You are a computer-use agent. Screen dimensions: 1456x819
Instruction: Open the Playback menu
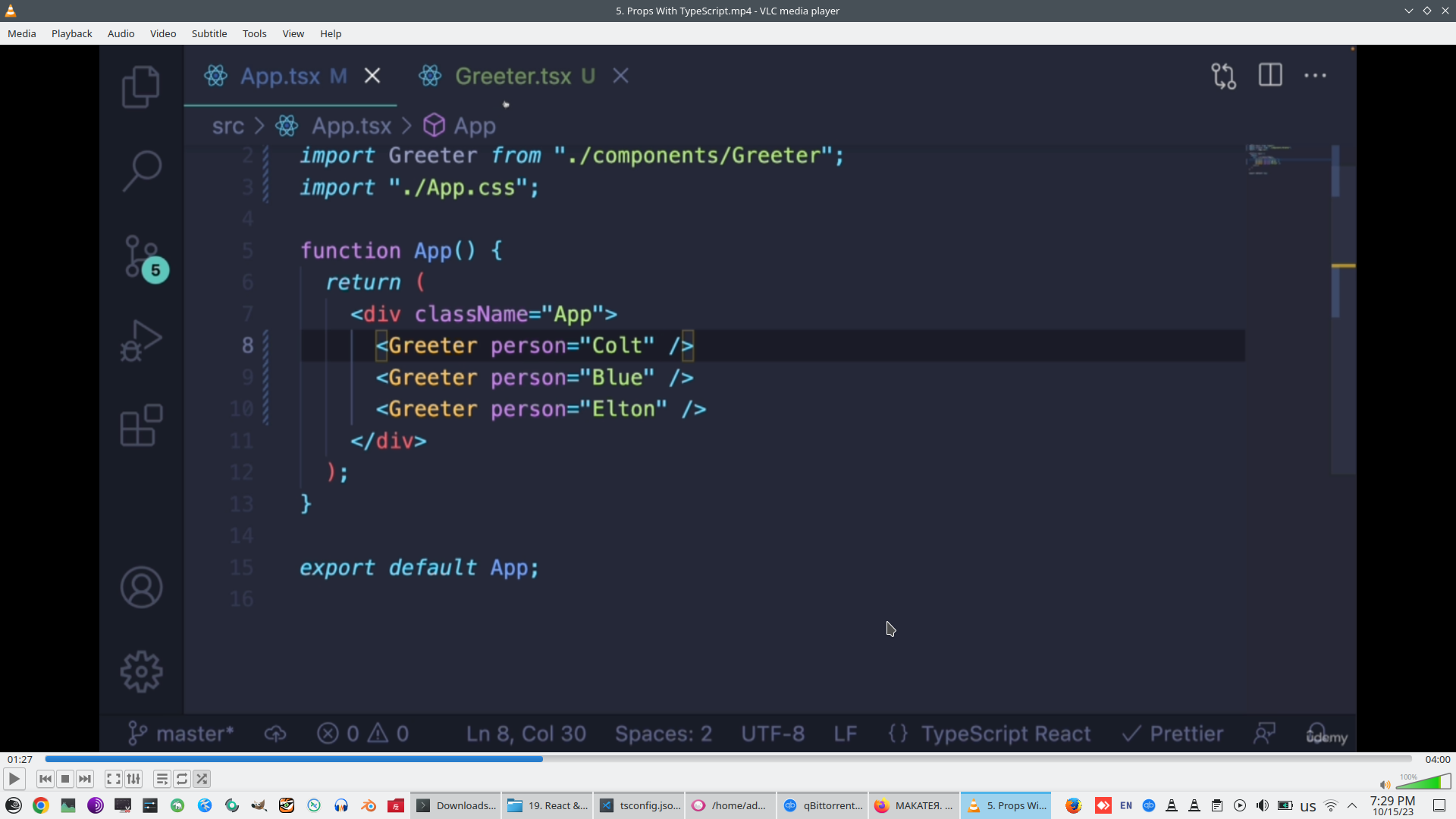coord(71,33)
